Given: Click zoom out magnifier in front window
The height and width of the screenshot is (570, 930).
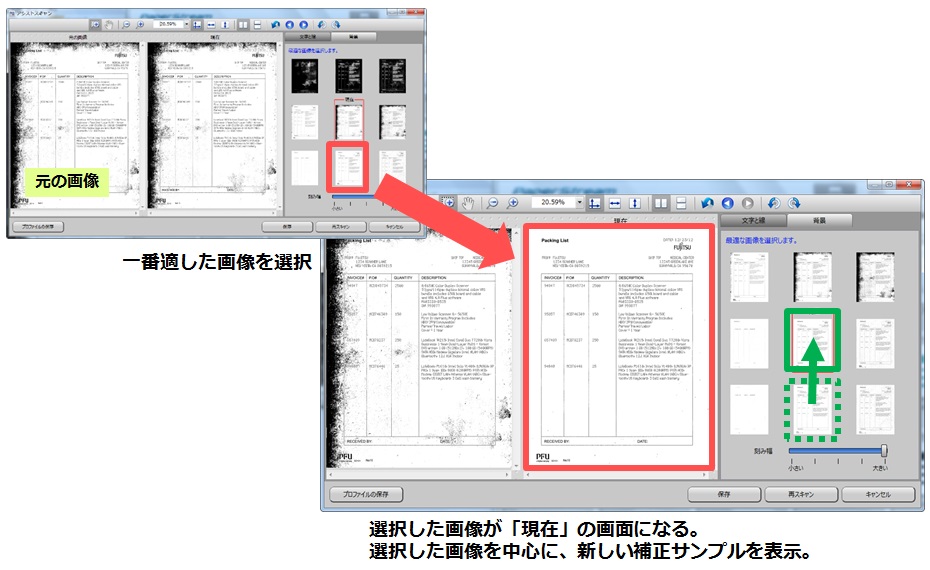Looking at the screenshot, I should tap(492, 203).
